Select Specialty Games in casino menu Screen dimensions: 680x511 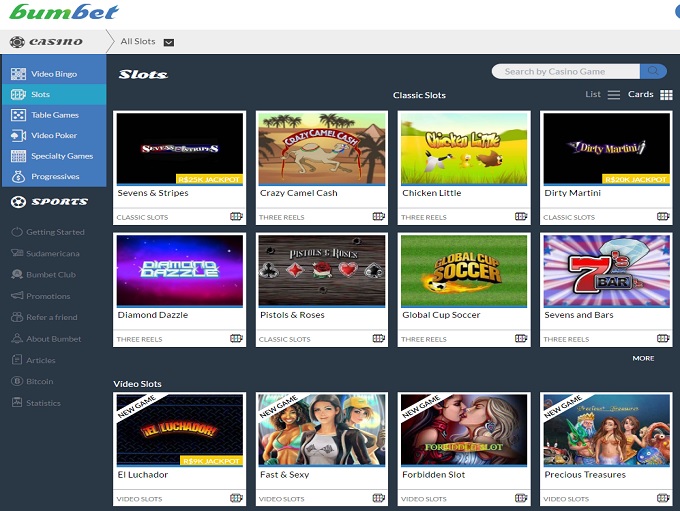point(61,156)
